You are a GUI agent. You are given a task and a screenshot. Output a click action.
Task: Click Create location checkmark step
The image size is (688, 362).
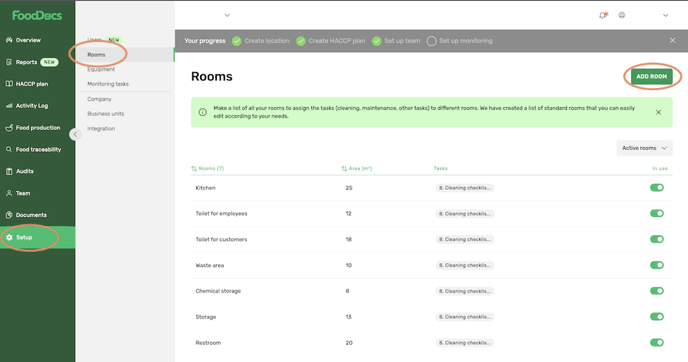(236, 41)
